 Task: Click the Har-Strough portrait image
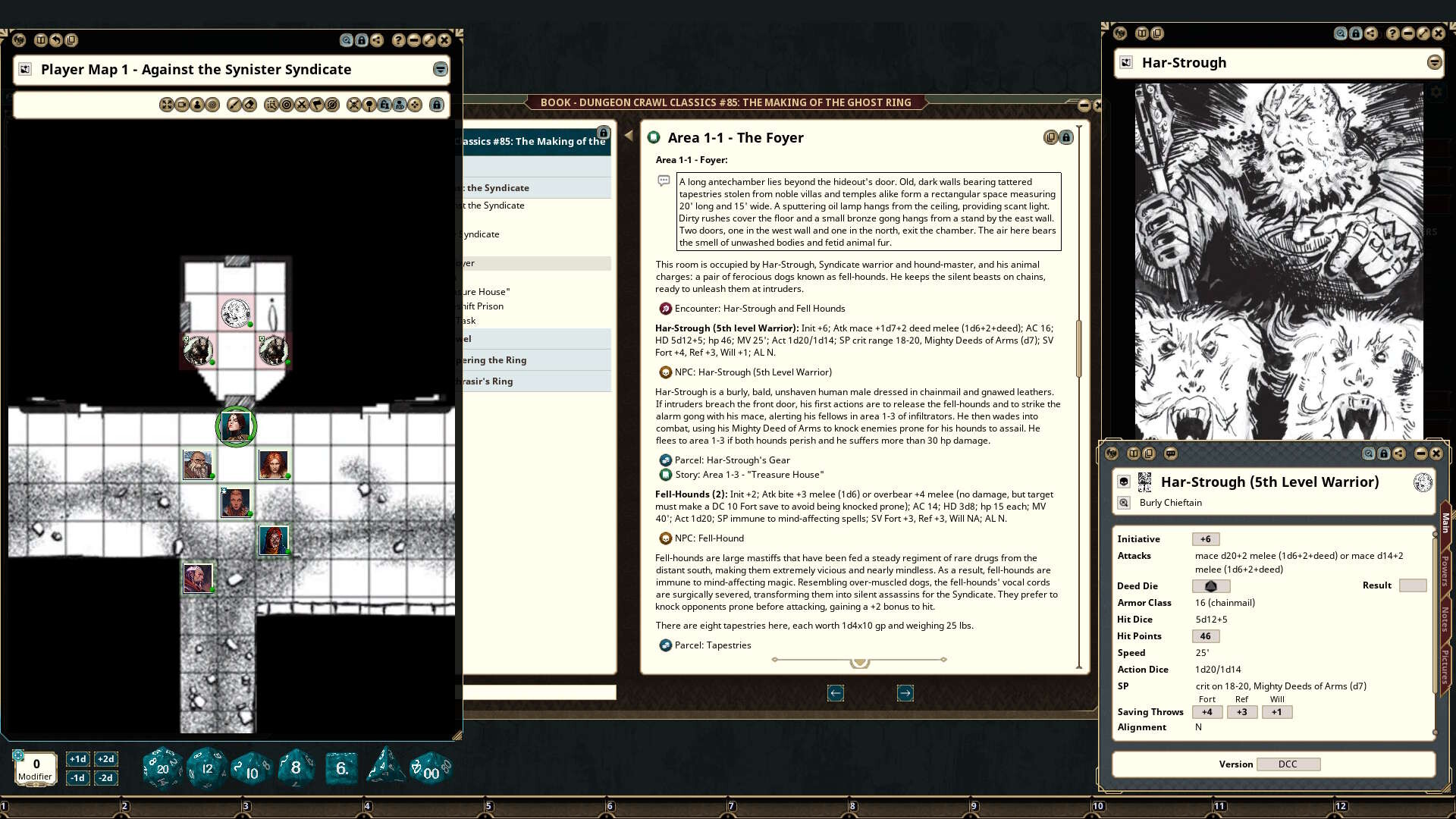pos(1279,262)
